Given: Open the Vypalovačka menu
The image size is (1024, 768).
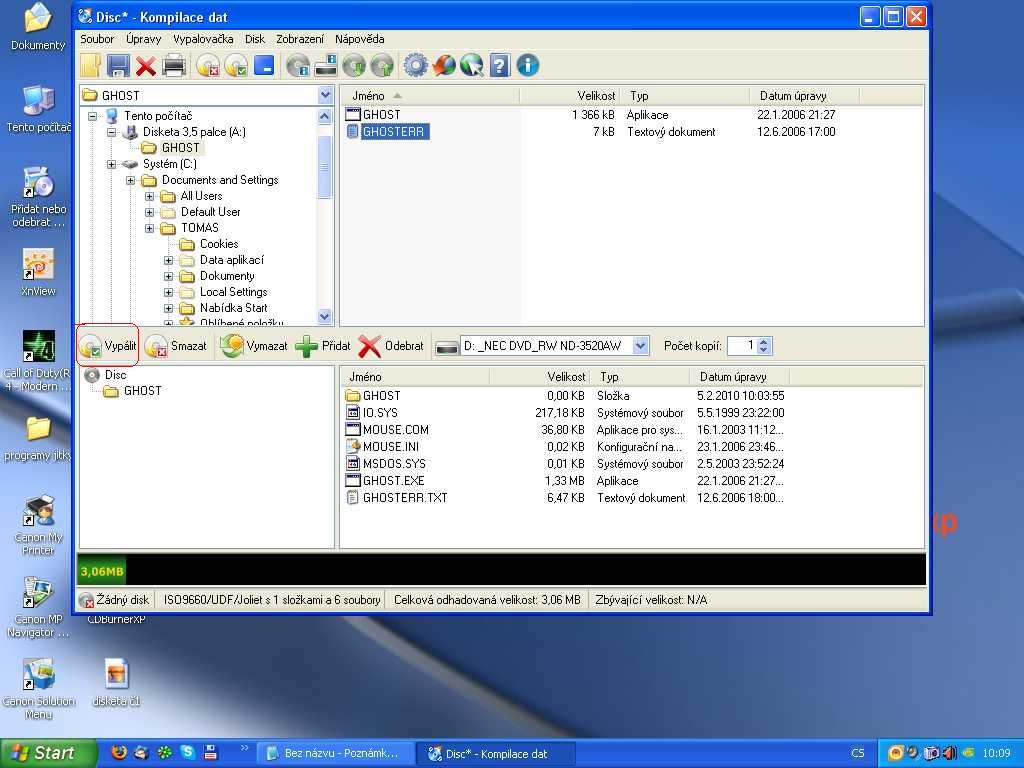Looking at the screenshot, I should [x=203, y=39].
